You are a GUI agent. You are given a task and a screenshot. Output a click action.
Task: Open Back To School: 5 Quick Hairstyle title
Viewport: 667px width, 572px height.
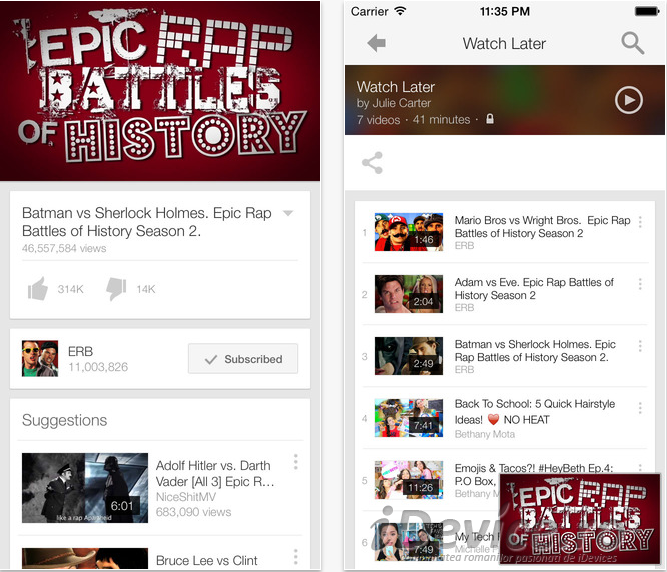[x=535, y=411]
